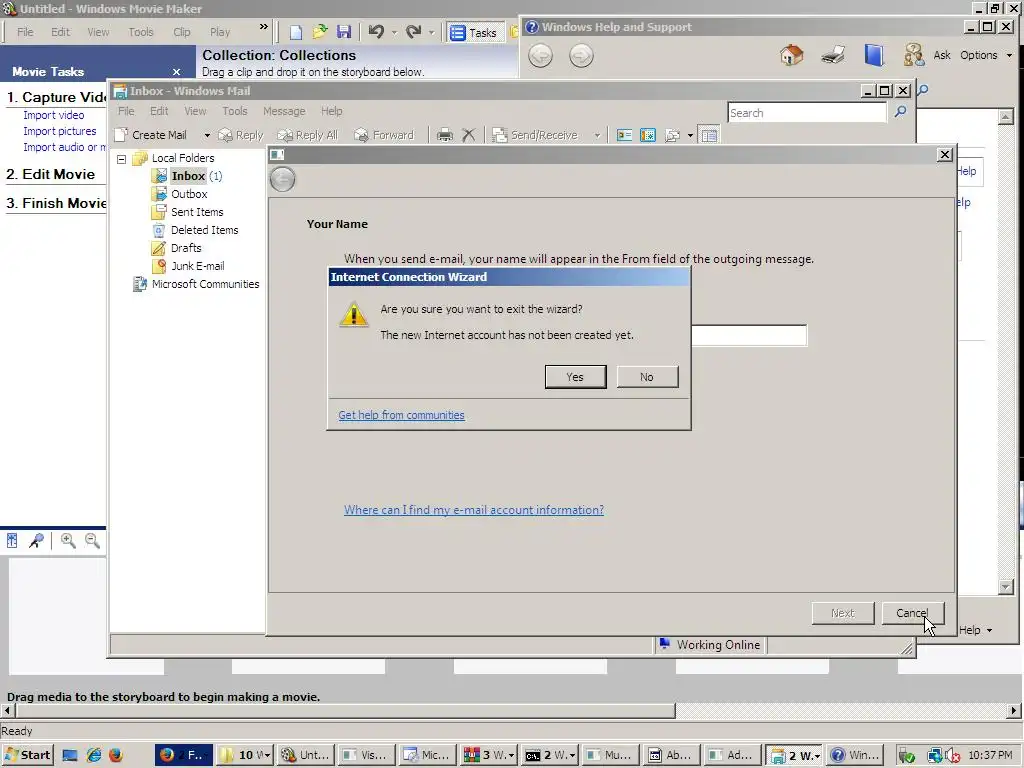Click the volume icon in the system tray

pyautogui.click(x=952, y=756)
